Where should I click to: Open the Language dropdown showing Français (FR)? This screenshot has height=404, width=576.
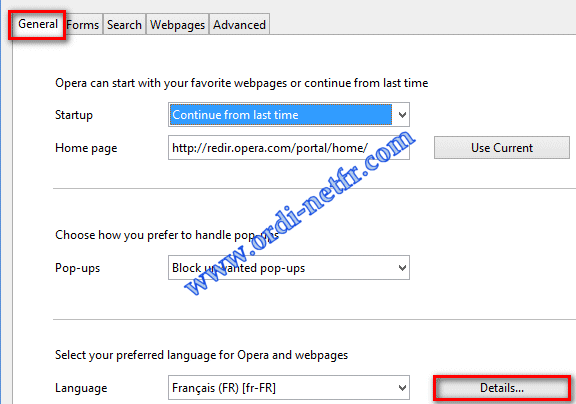289,388
